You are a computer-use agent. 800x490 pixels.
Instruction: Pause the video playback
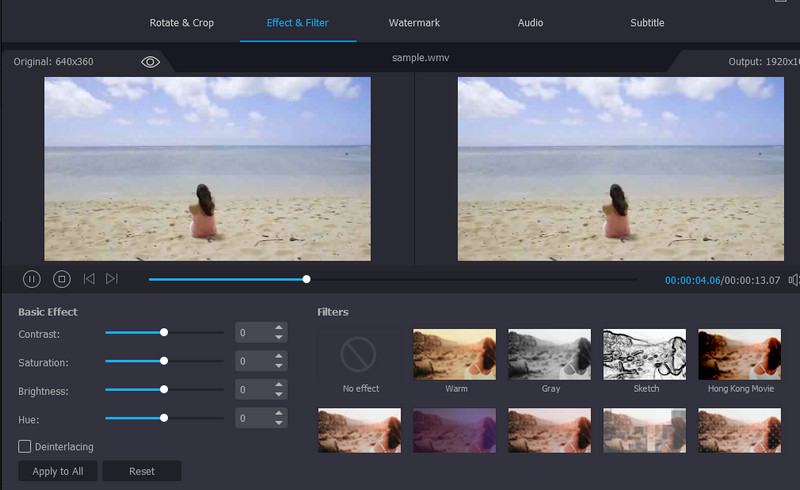32,280
